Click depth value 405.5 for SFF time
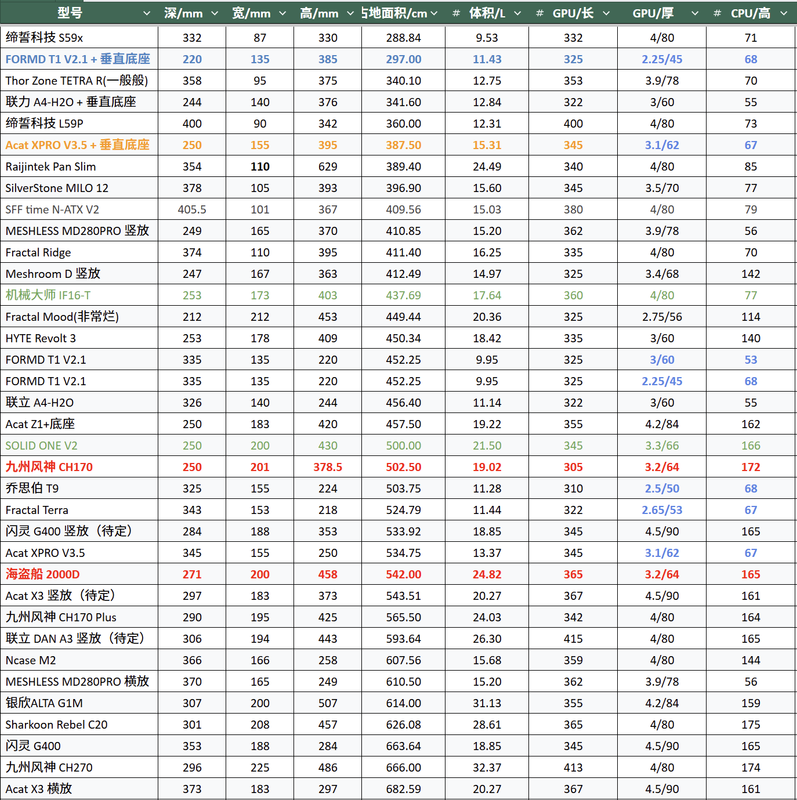 192,209
